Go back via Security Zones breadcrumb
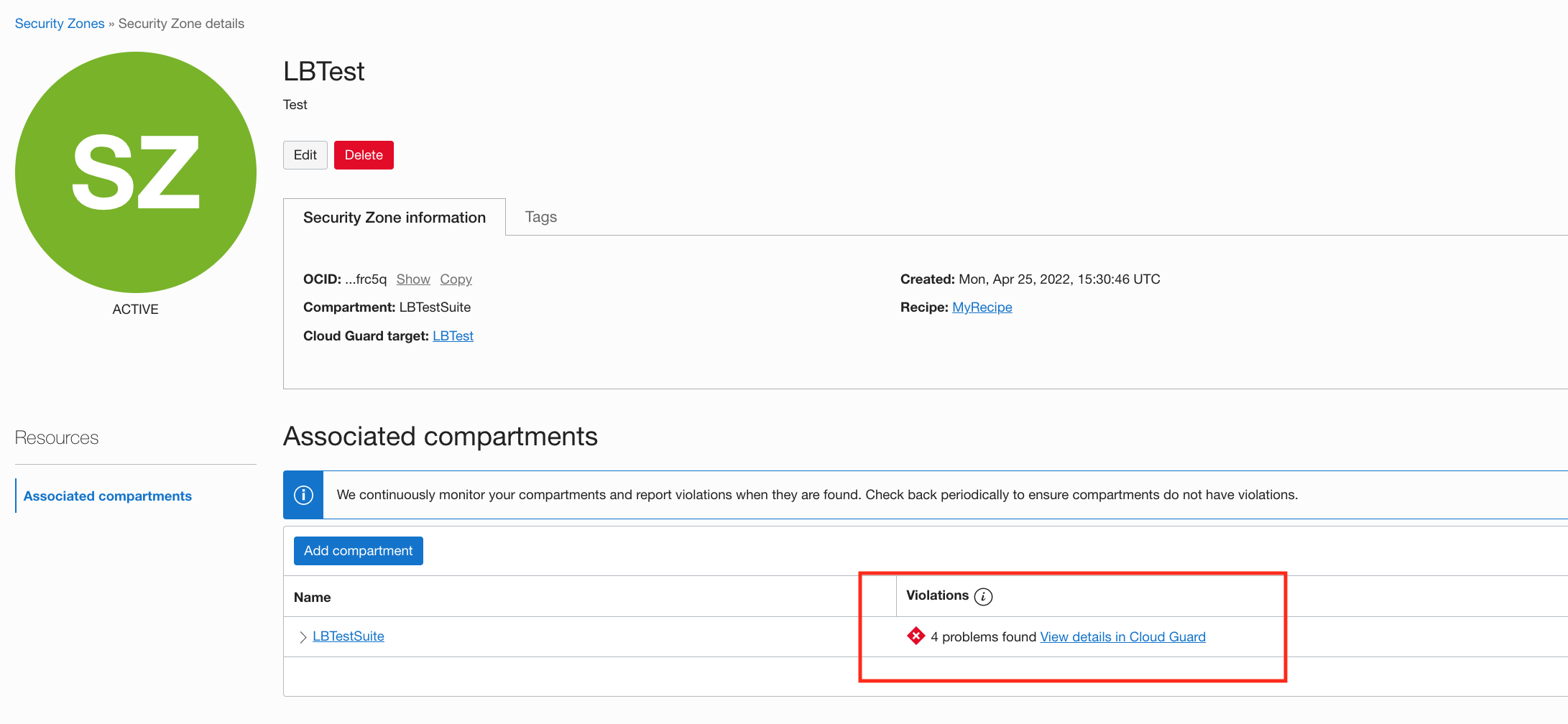 pos(60,24)
